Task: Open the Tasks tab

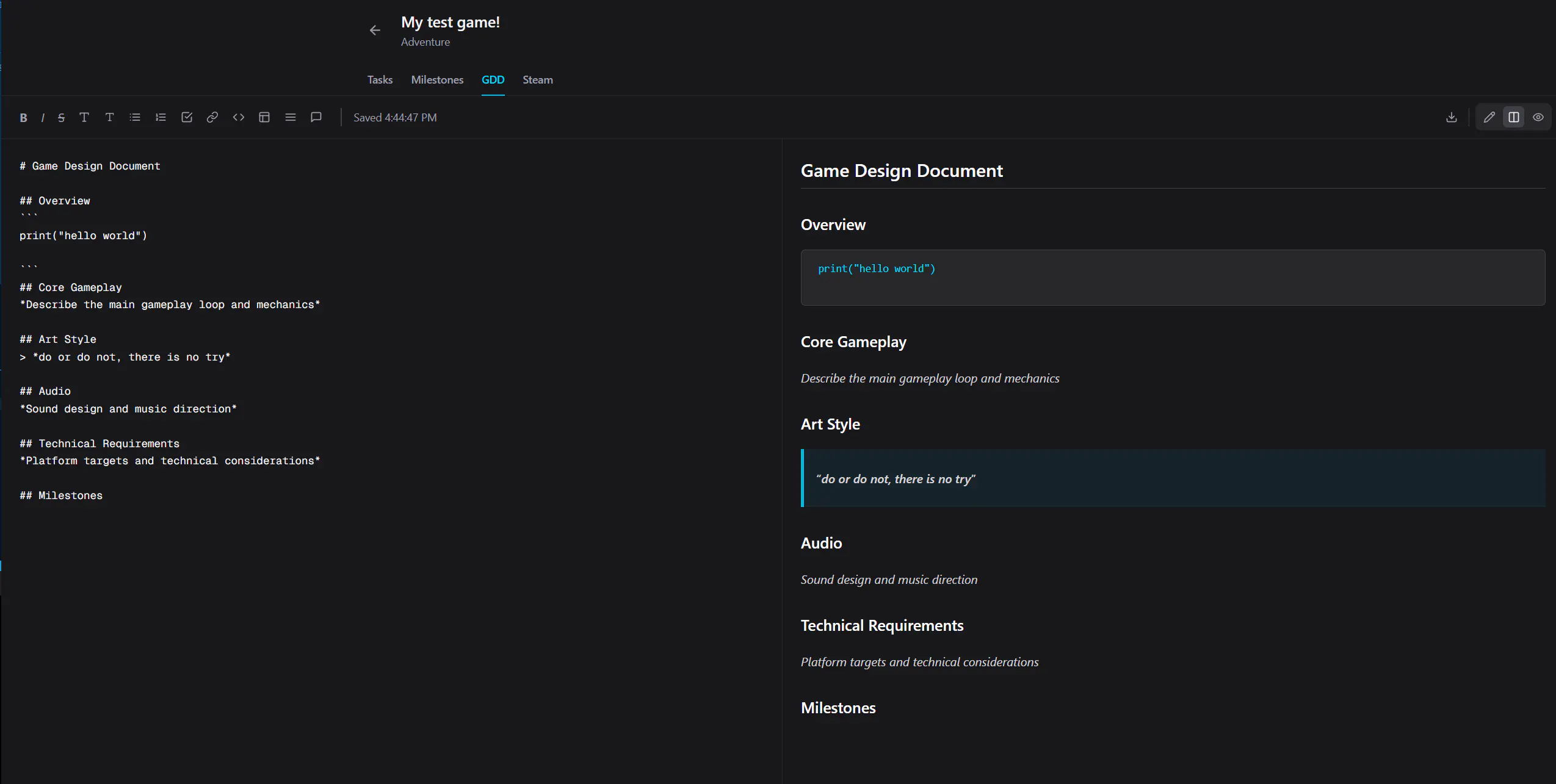Action: point(380,80)
